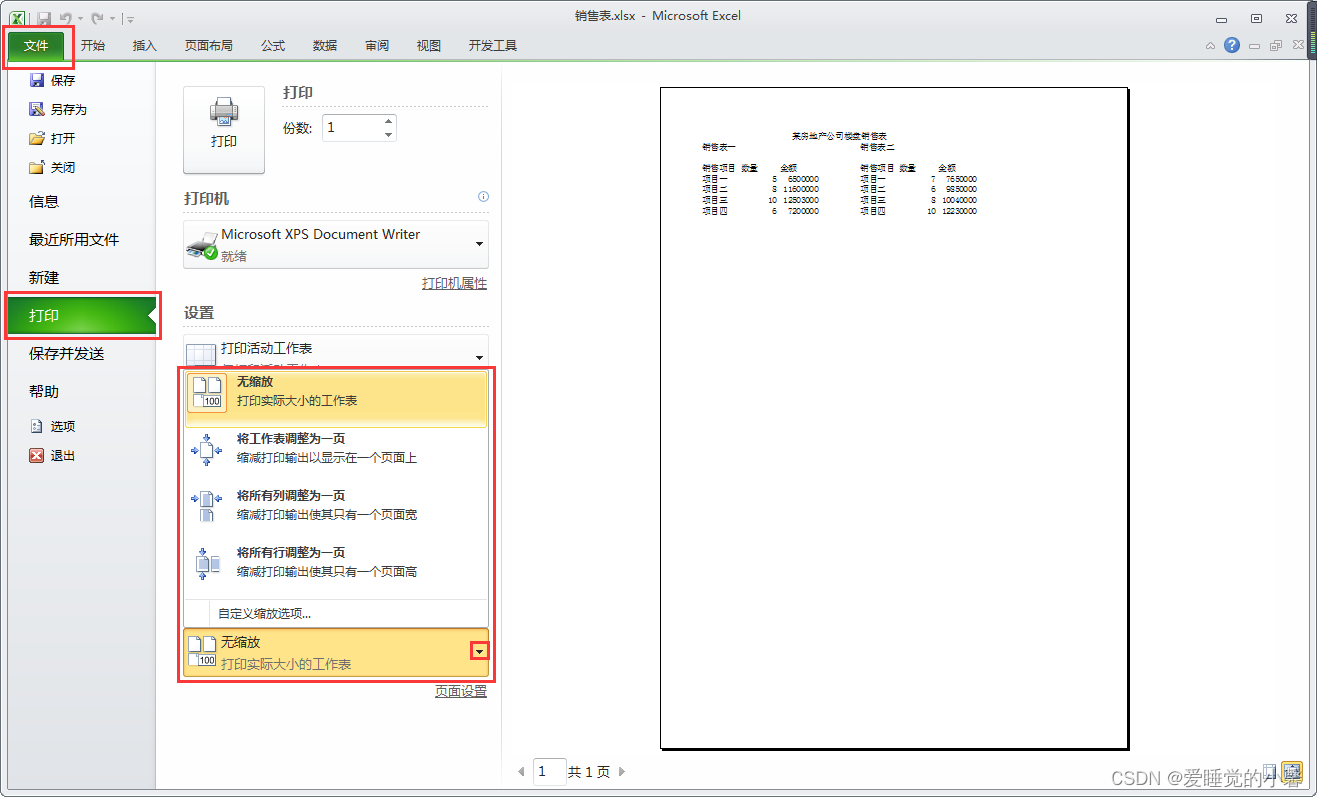Click the large 打印 printer button

point(224,130)
